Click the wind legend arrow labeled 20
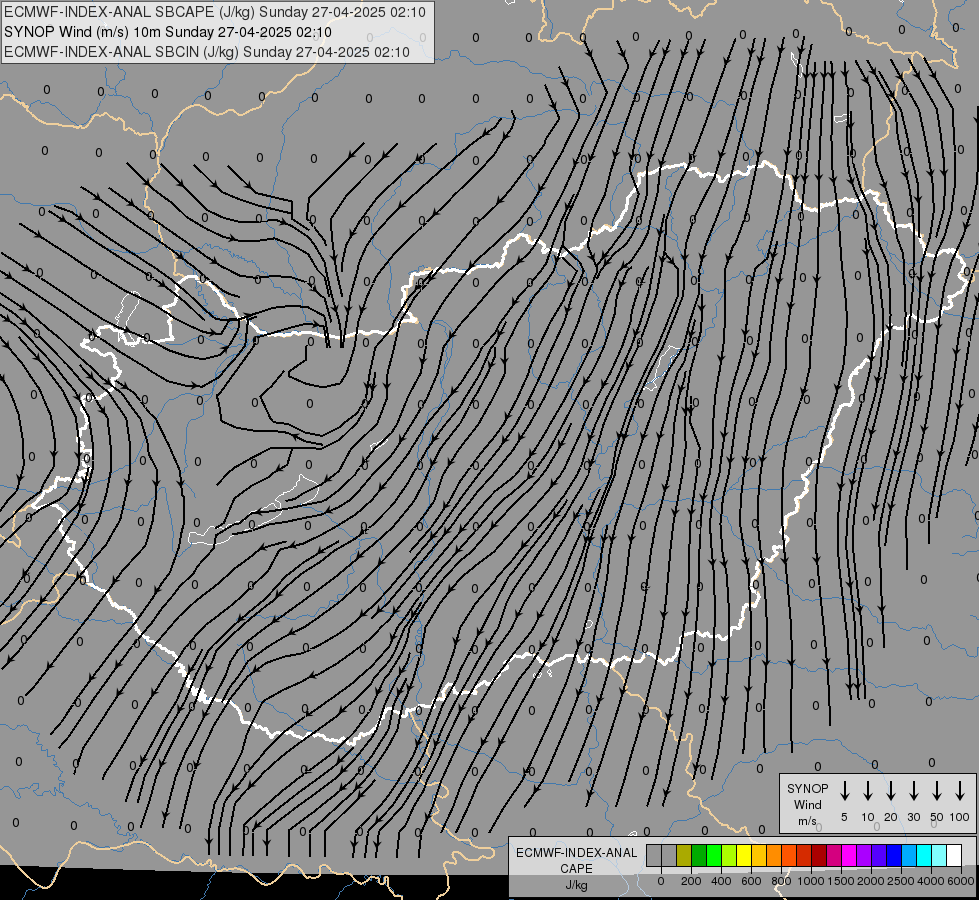 click(890, 790)
